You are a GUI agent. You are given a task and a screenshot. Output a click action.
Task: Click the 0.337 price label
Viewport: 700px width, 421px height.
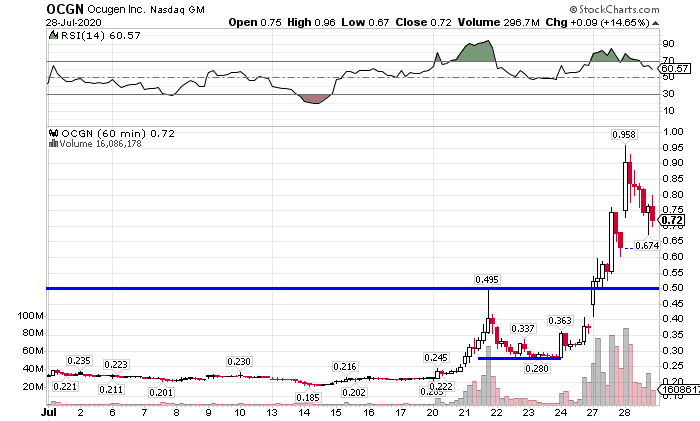(x=523, y=329)
